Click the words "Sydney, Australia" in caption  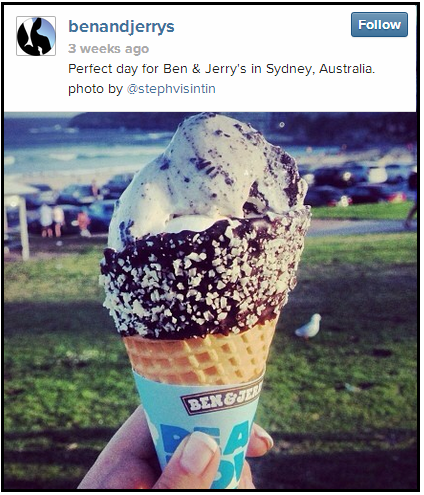tap(320, 69)
